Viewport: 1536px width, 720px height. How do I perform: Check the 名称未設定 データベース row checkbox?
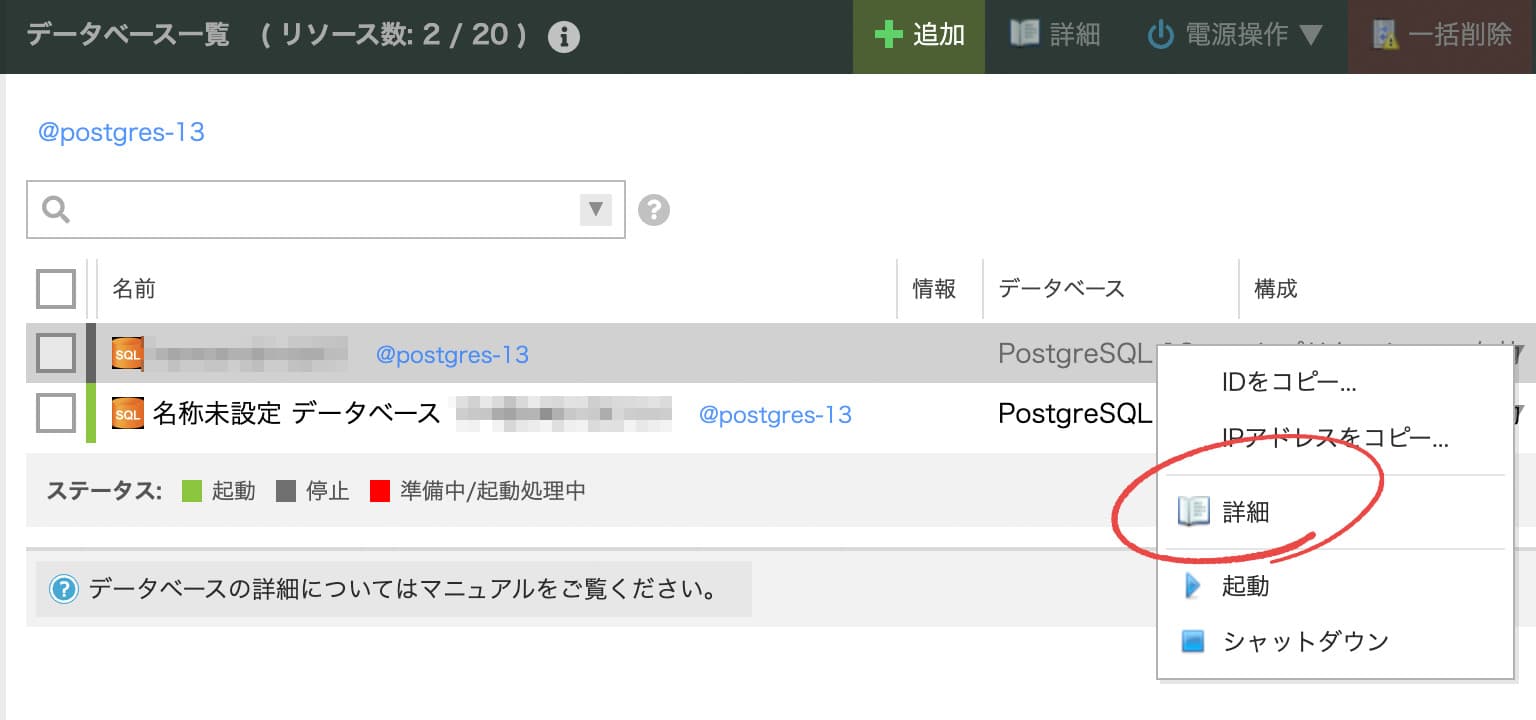(56, 412)
